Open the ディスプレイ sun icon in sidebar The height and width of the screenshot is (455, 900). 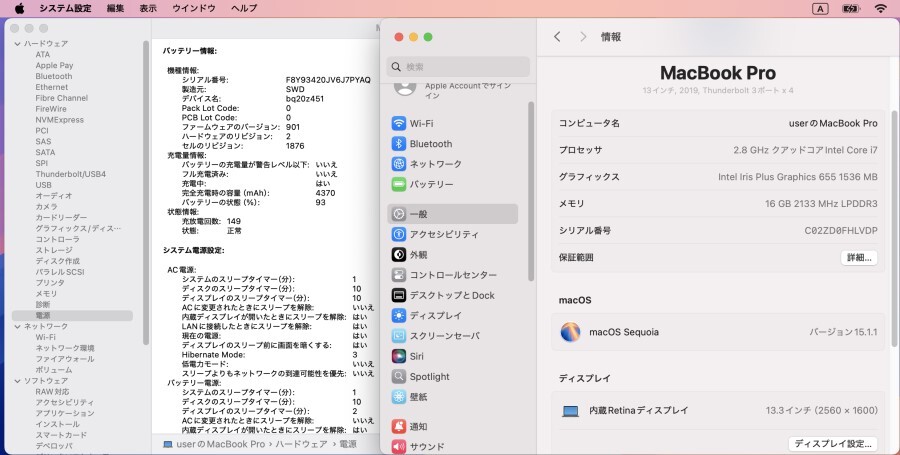pos(398,316)
